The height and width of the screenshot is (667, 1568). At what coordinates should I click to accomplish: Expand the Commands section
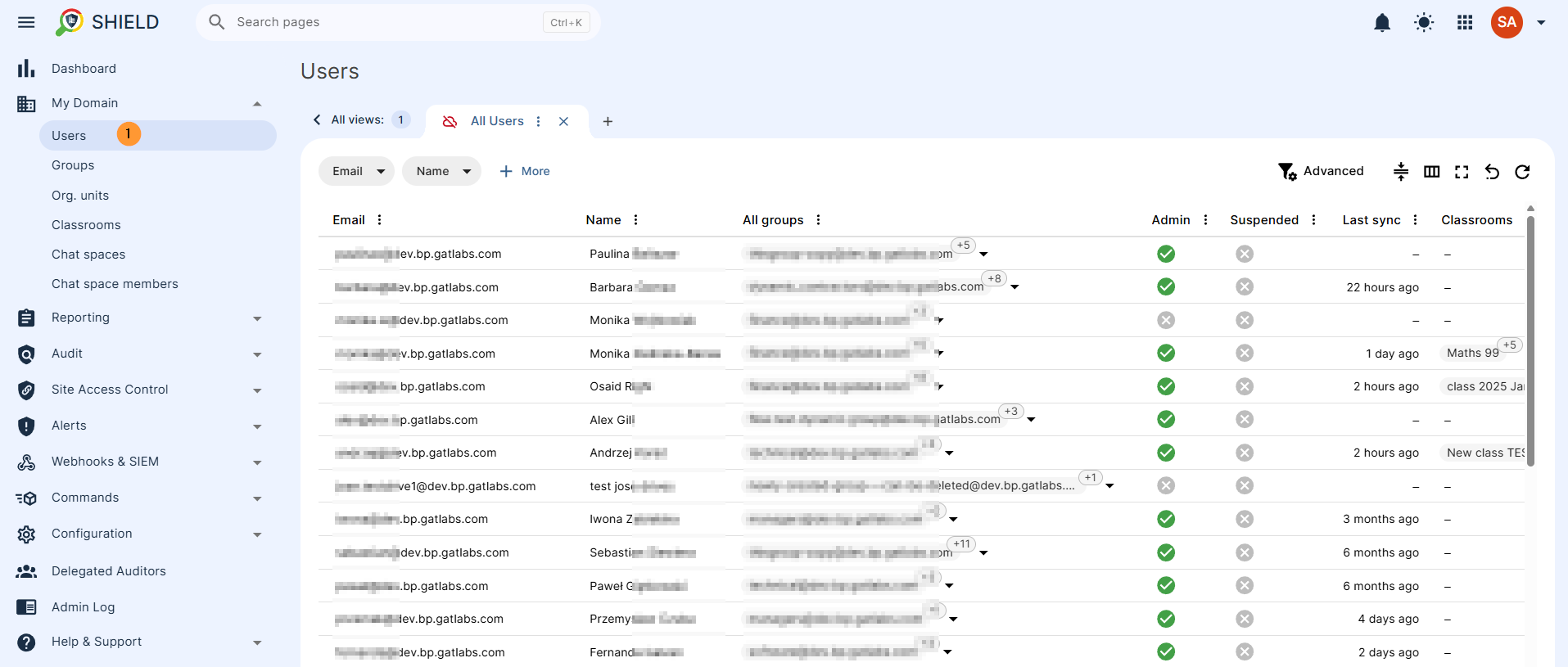[x=257, y=498]
